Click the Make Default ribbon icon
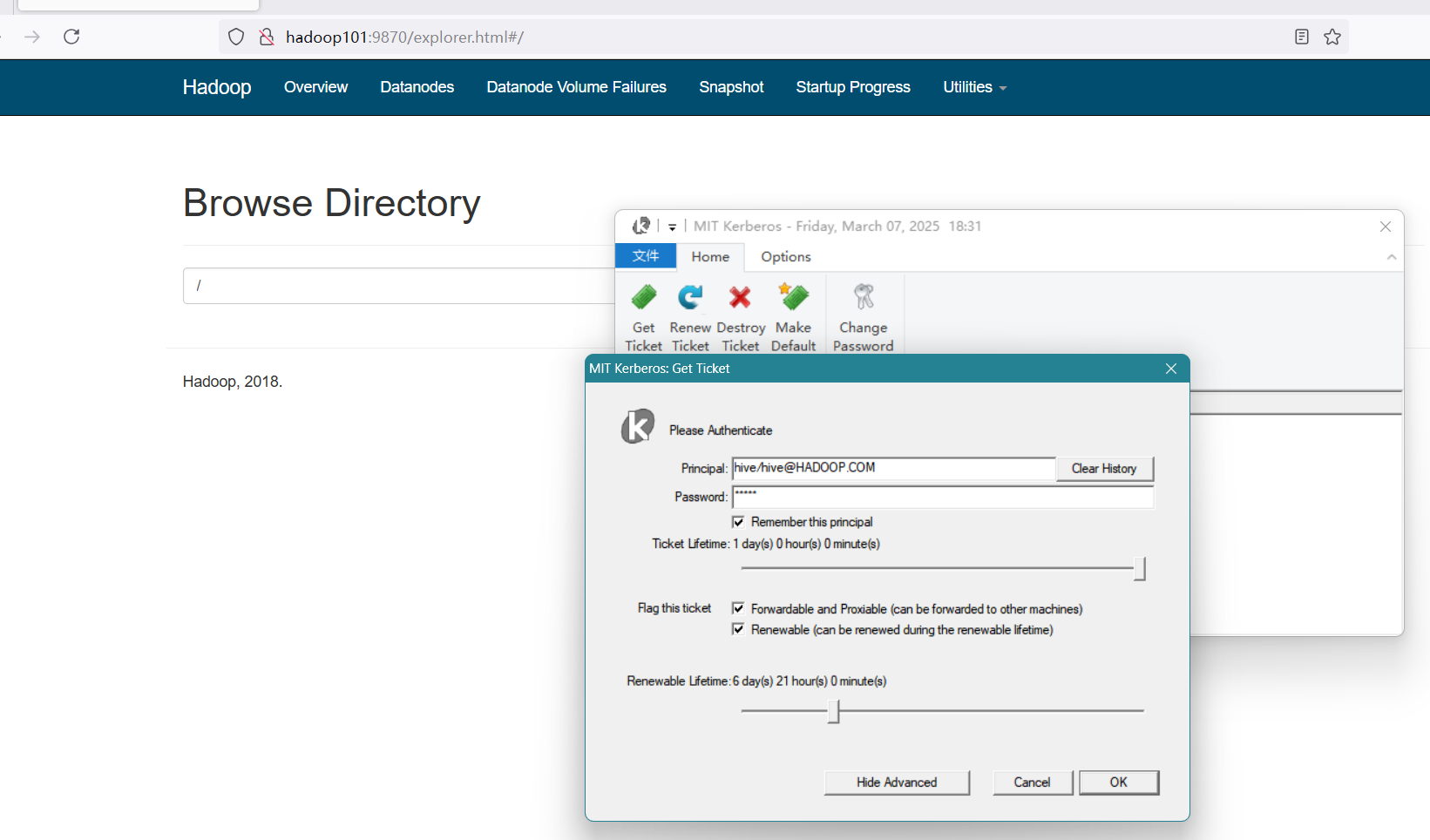The image size is (1430, 840). coord(793,297)
